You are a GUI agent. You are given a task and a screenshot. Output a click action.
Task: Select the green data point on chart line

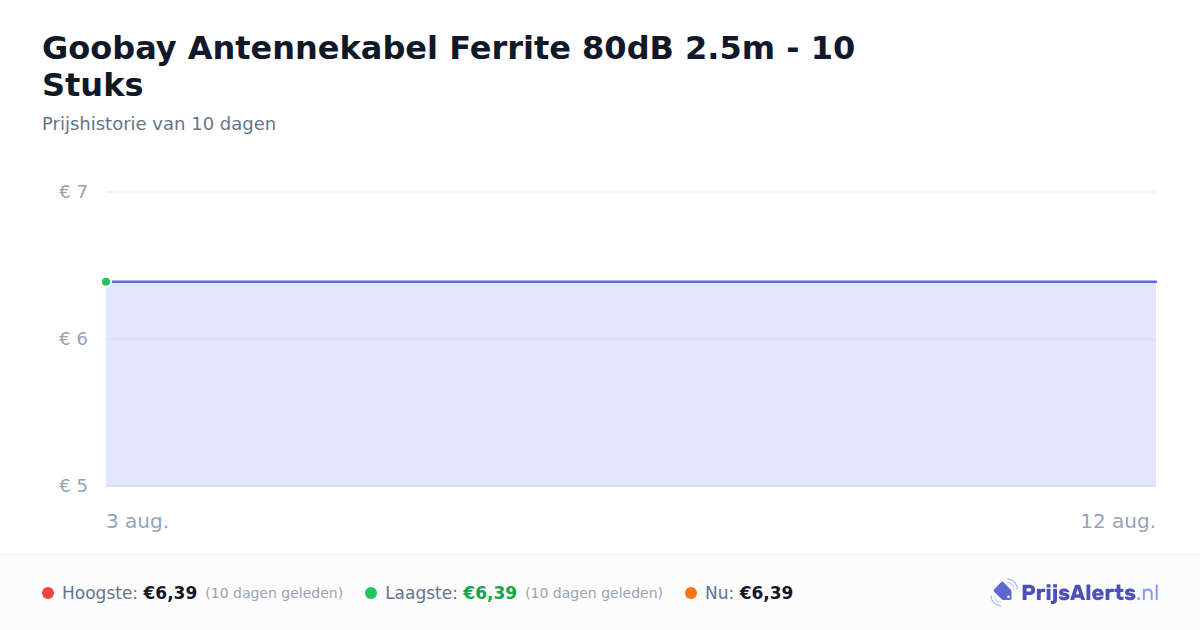click(x=106, y=282)
